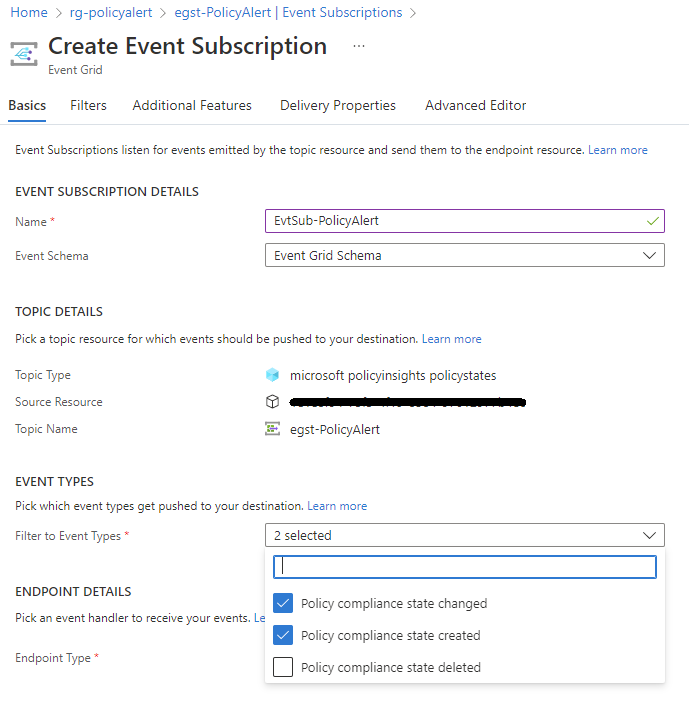
Task: Uncheck Policy compliance state created
Action: [x=283, y=635]
